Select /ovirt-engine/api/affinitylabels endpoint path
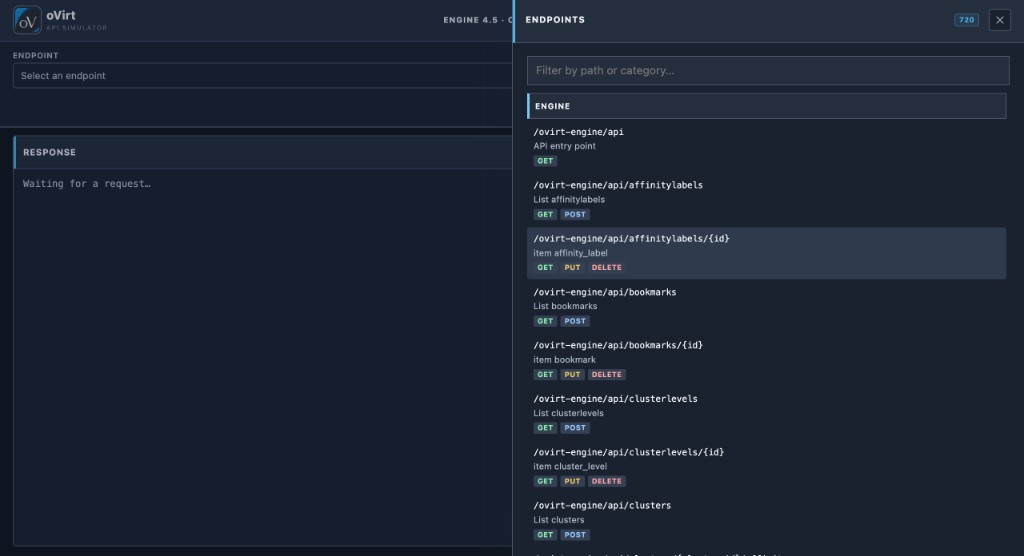The image size is (1024, 556). point(618,186)
